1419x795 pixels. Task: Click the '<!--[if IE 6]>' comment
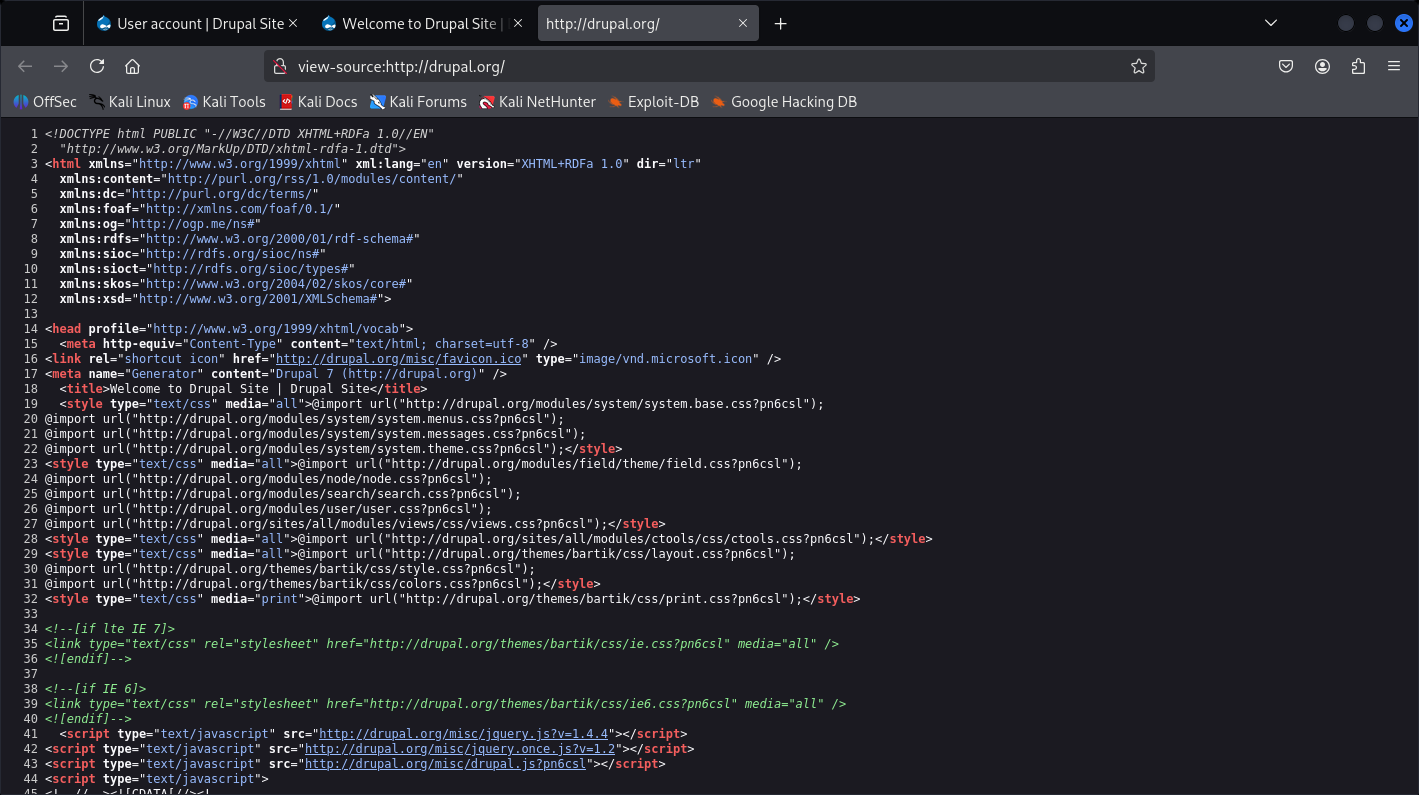pos(95,689)
